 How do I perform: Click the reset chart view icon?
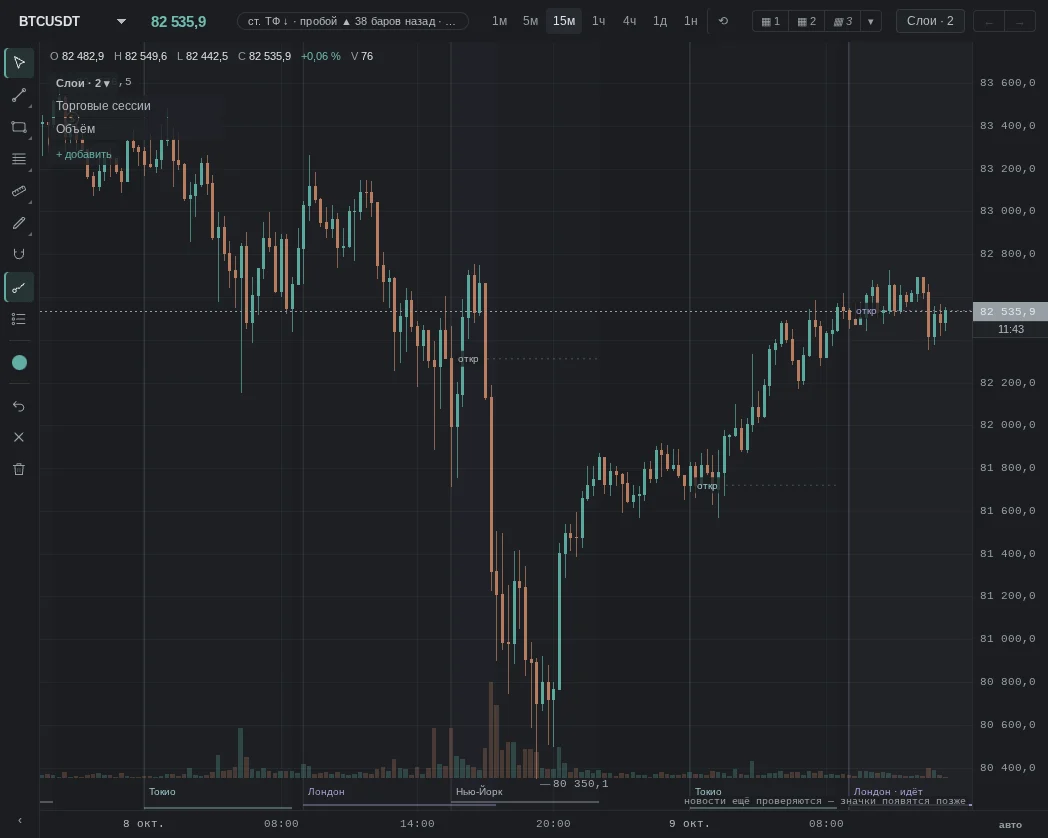click(723, 21)
